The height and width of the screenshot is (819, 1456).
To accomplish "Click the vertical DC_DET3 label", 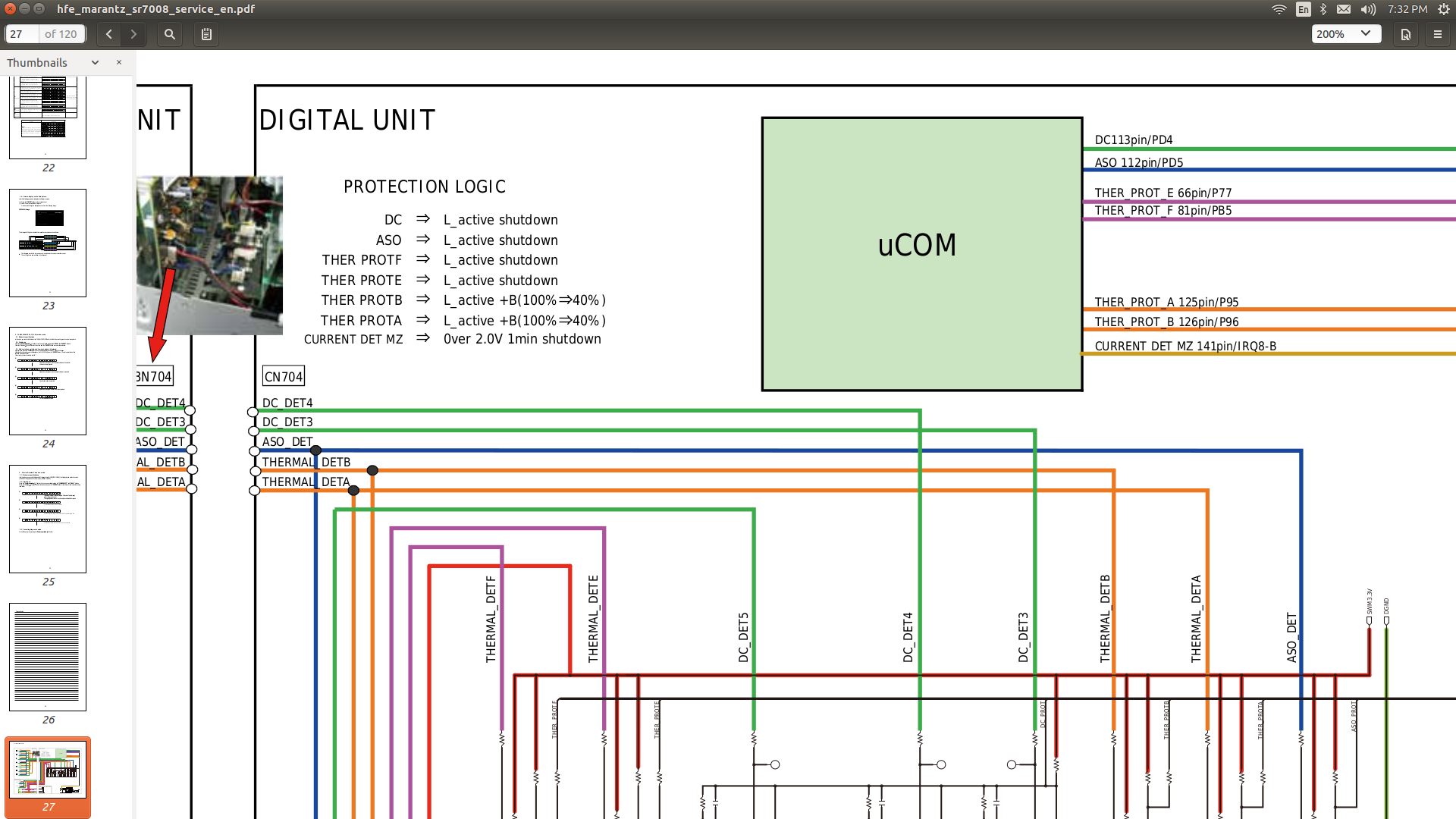I will [1023, 638].
